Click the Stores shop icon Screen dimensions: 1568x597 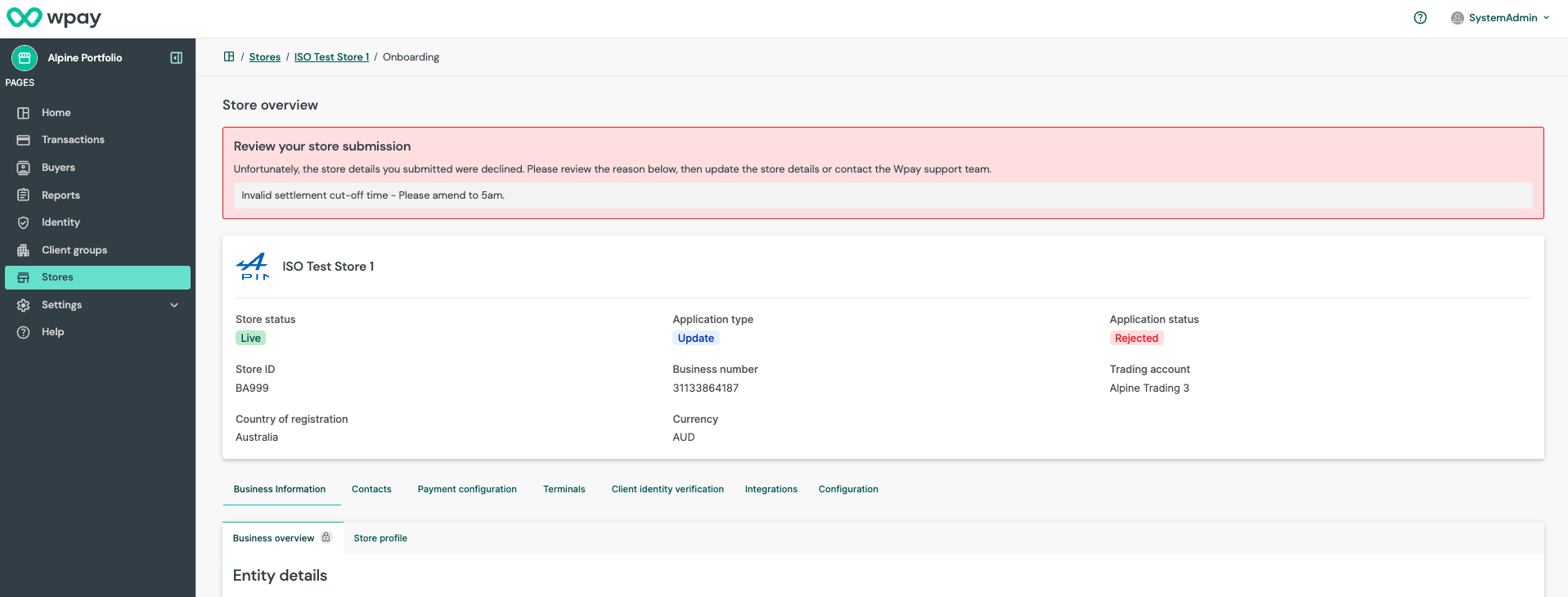pyautogui.click(x=24, y=277)
